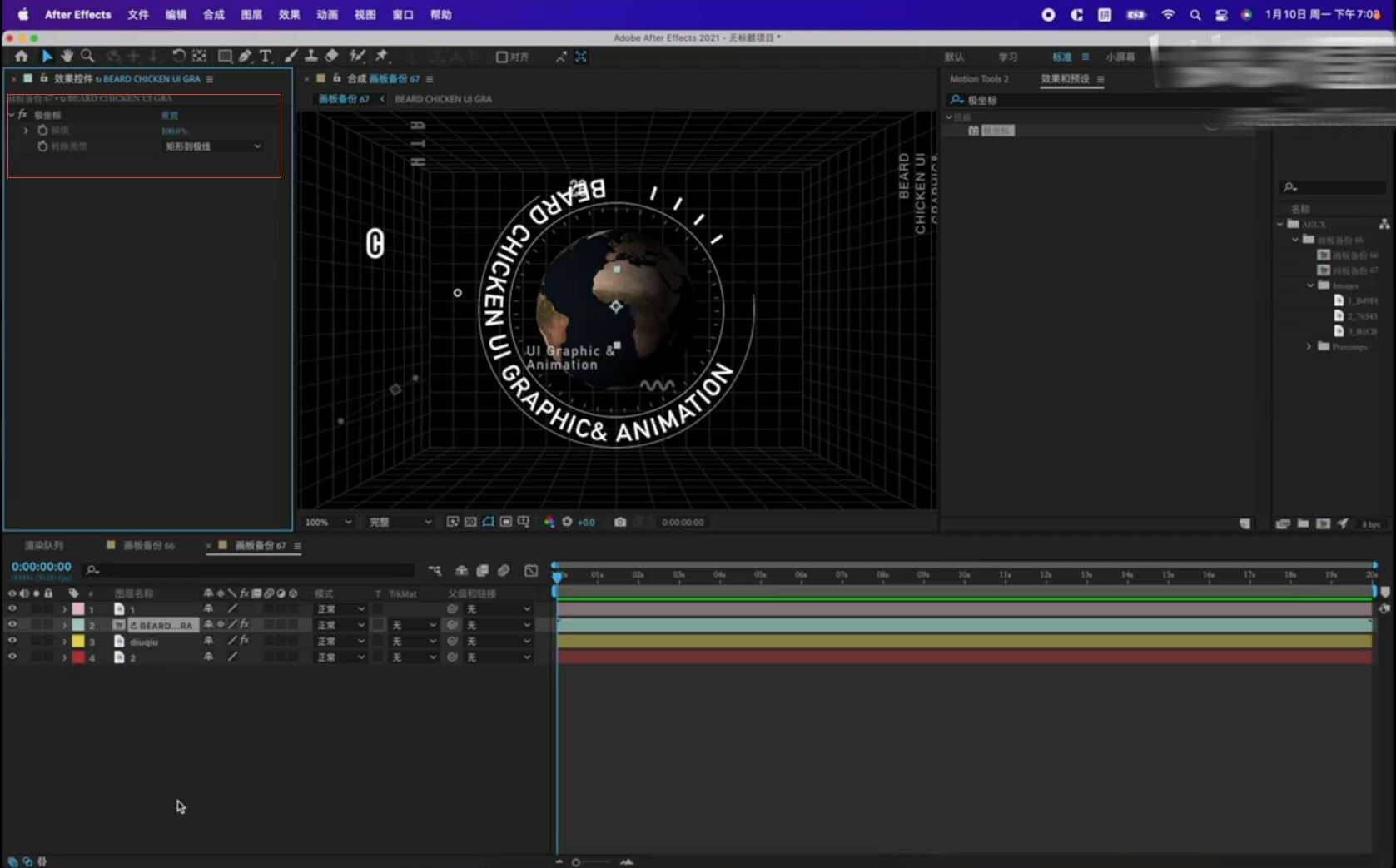Open the 文件 menu
This screenshot has height=868, width=1396.
click(x=138, y=14)
